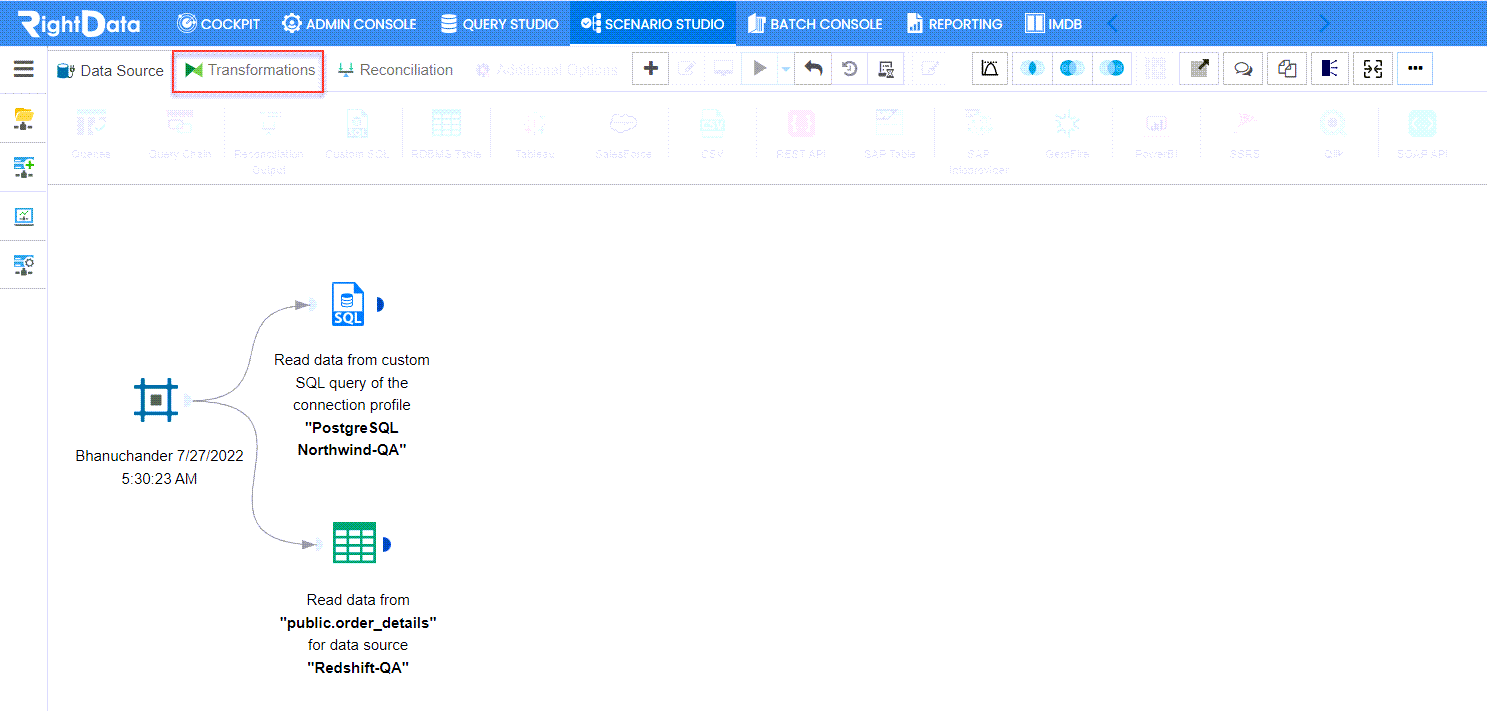The width and height of the screenshot is (1487, 711).
Task: Switch to the IMDB tab
Action: pos(1053,23)
